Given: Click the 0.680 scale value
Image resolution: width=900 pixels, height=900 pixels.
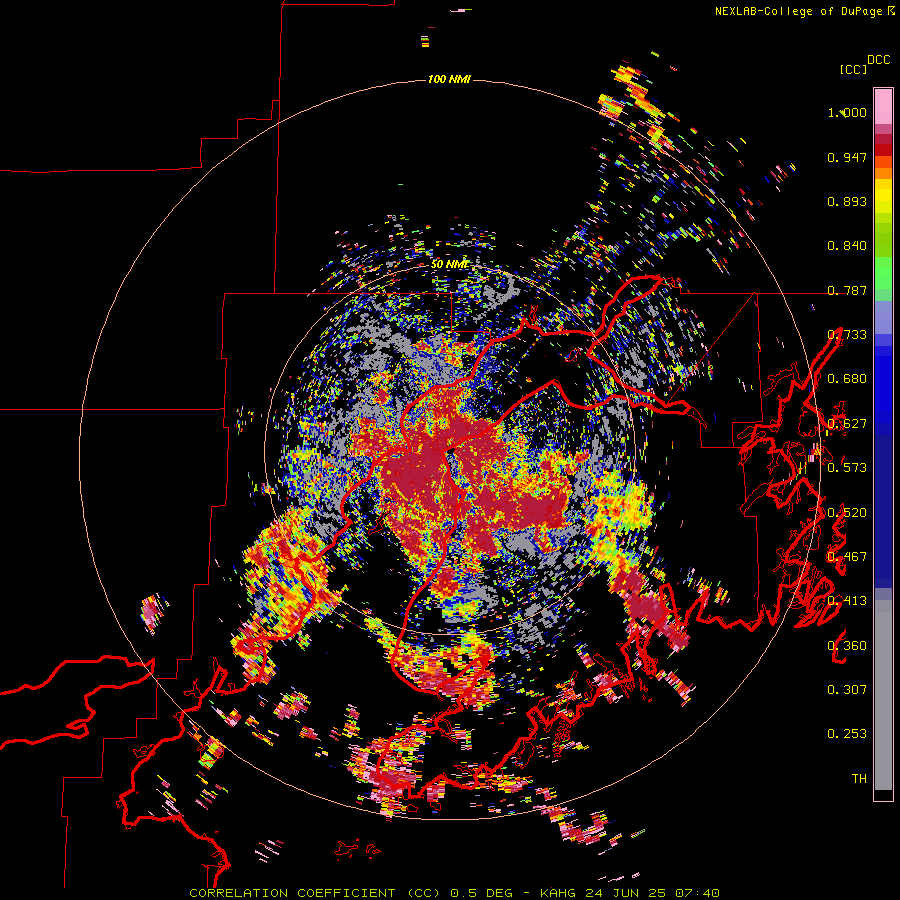Looking at the screenshot, I should tap(847, 379).
